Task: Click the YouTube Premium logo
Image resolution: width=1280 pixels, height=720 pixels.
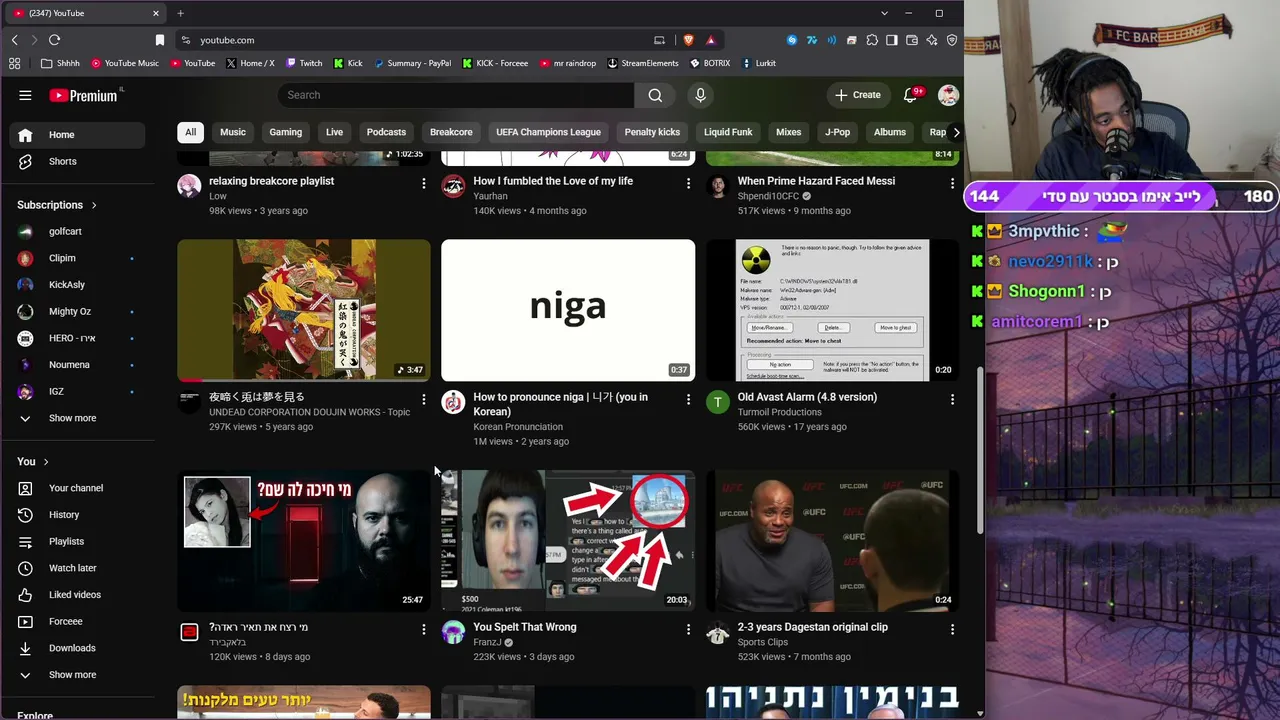Action: click(84, 95)
